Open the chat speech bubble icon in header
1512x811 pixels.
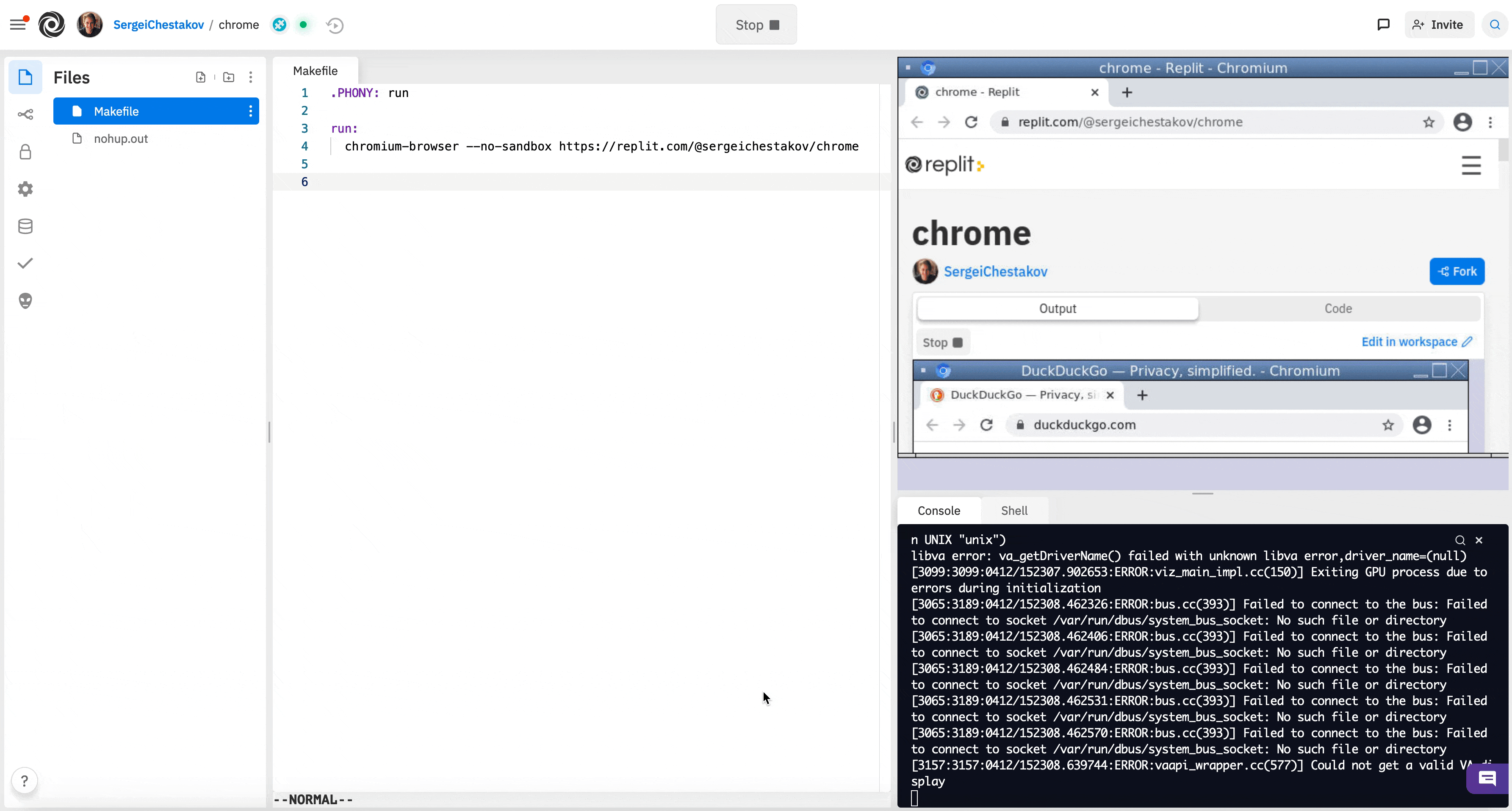(1383, 25)
